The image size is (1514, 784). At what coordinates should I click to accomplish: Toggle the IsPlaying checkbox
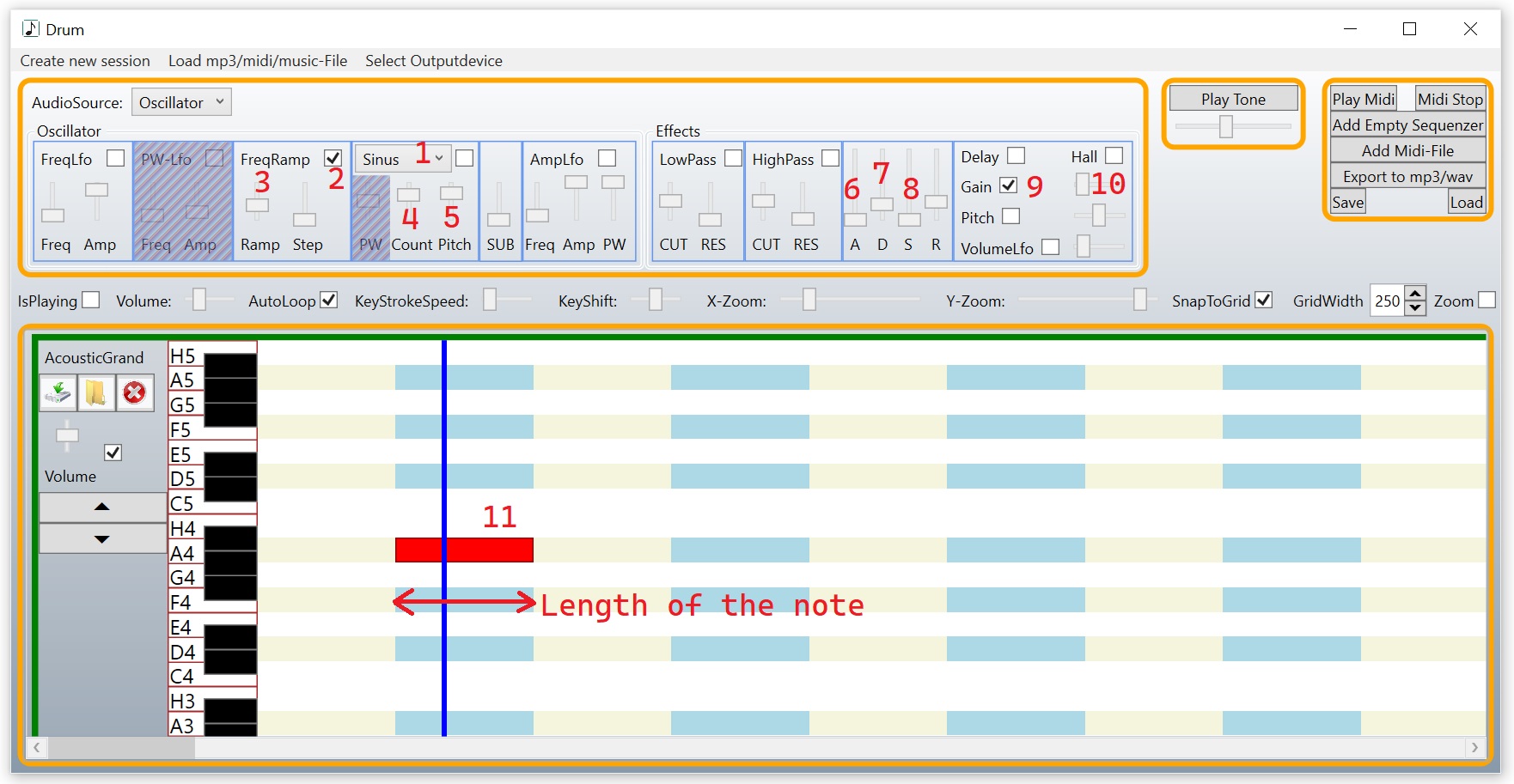[x=91, y=300]
